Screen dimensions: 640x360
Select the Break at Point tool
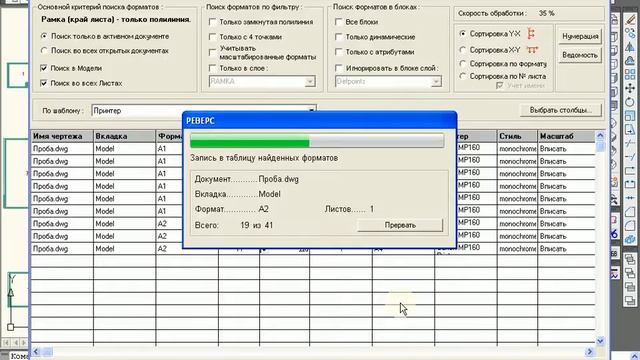click(x=630, y=170)
